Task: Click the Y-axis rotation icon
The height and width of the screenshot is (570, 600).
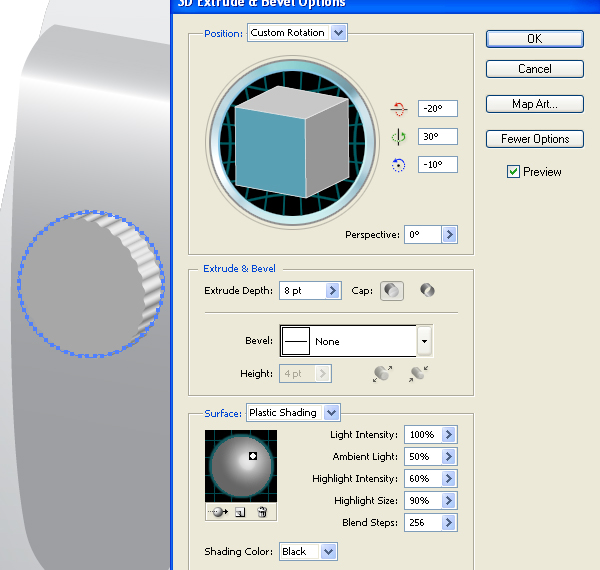Action: 398,137
